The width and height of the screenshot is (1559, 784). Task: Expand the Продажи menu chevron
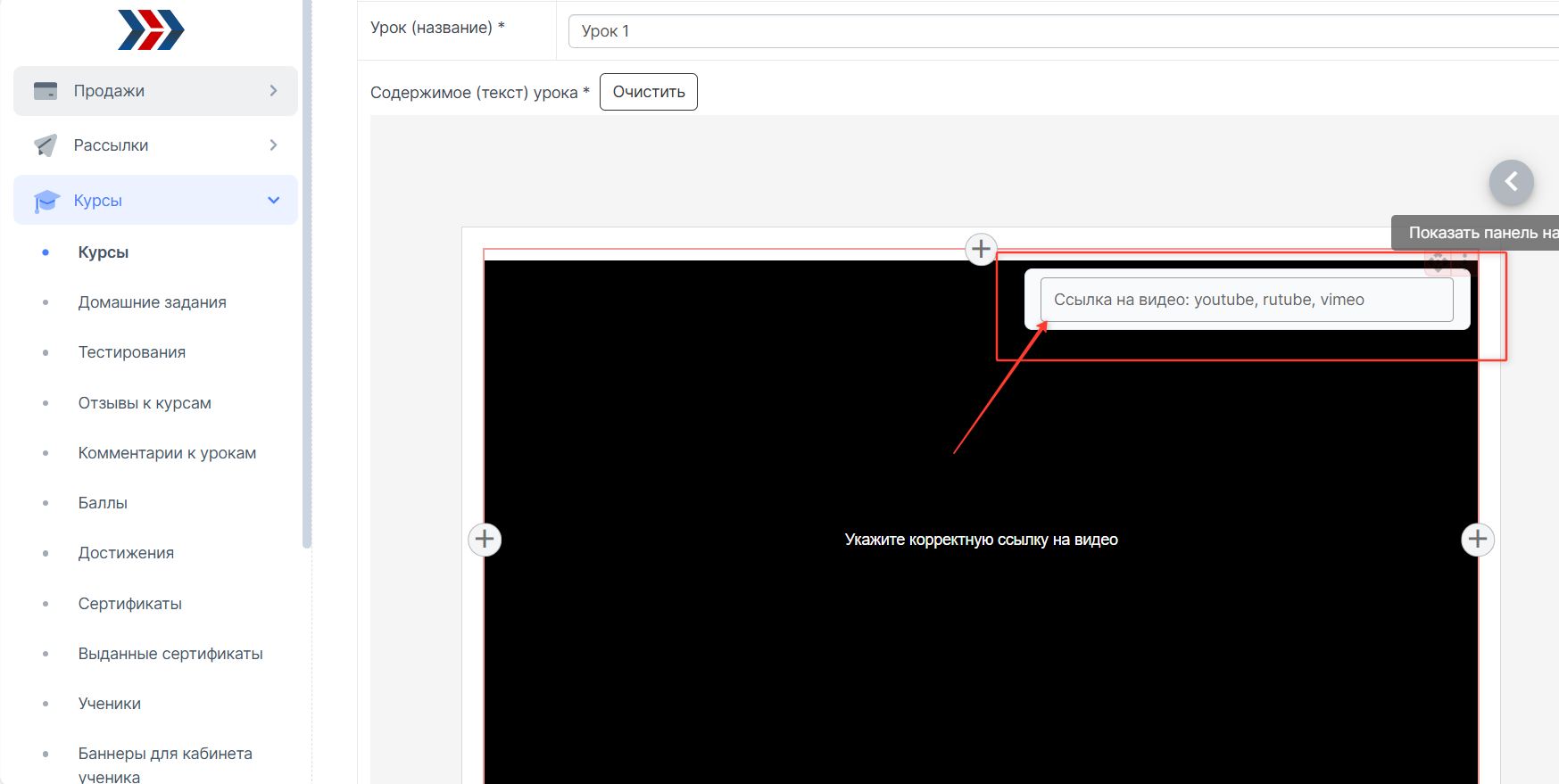[273, 91]
